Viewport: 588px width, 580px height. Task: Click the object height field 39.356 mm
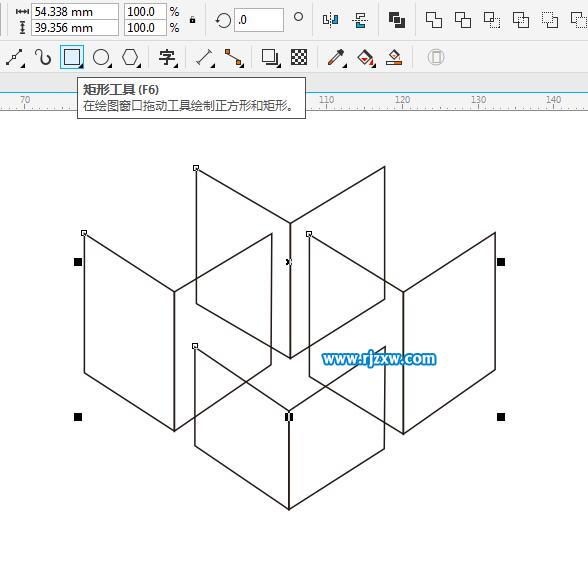click(x=75, y=28)
